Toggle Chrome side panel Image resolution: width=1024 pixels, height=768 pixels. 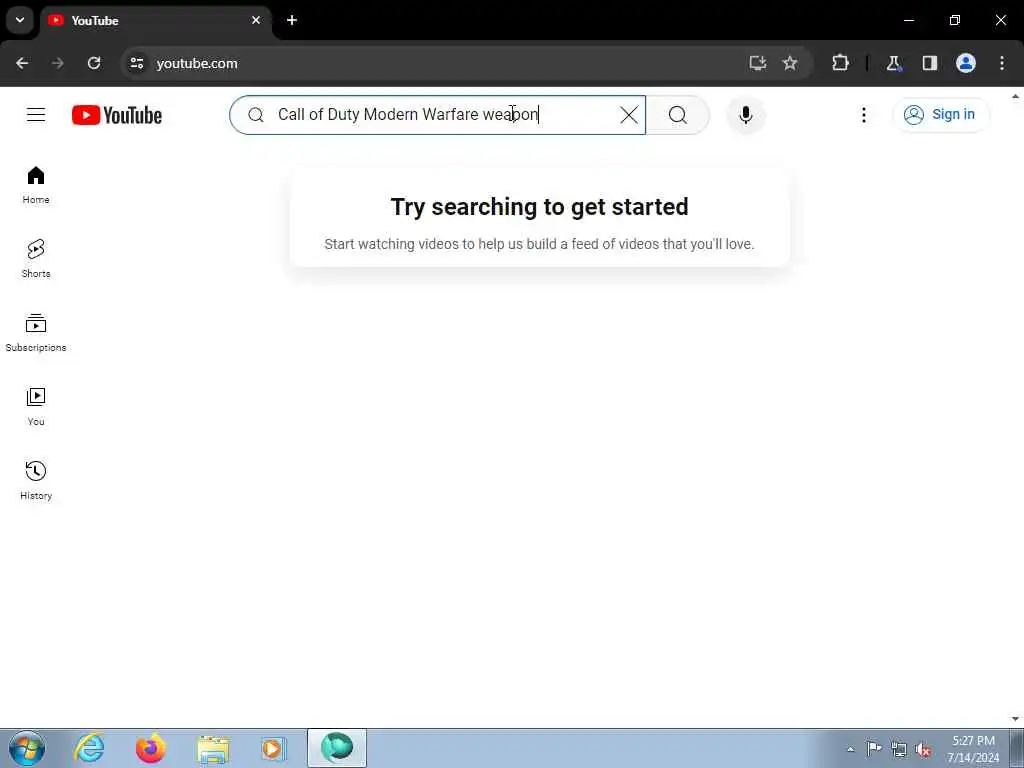point(930,63)
